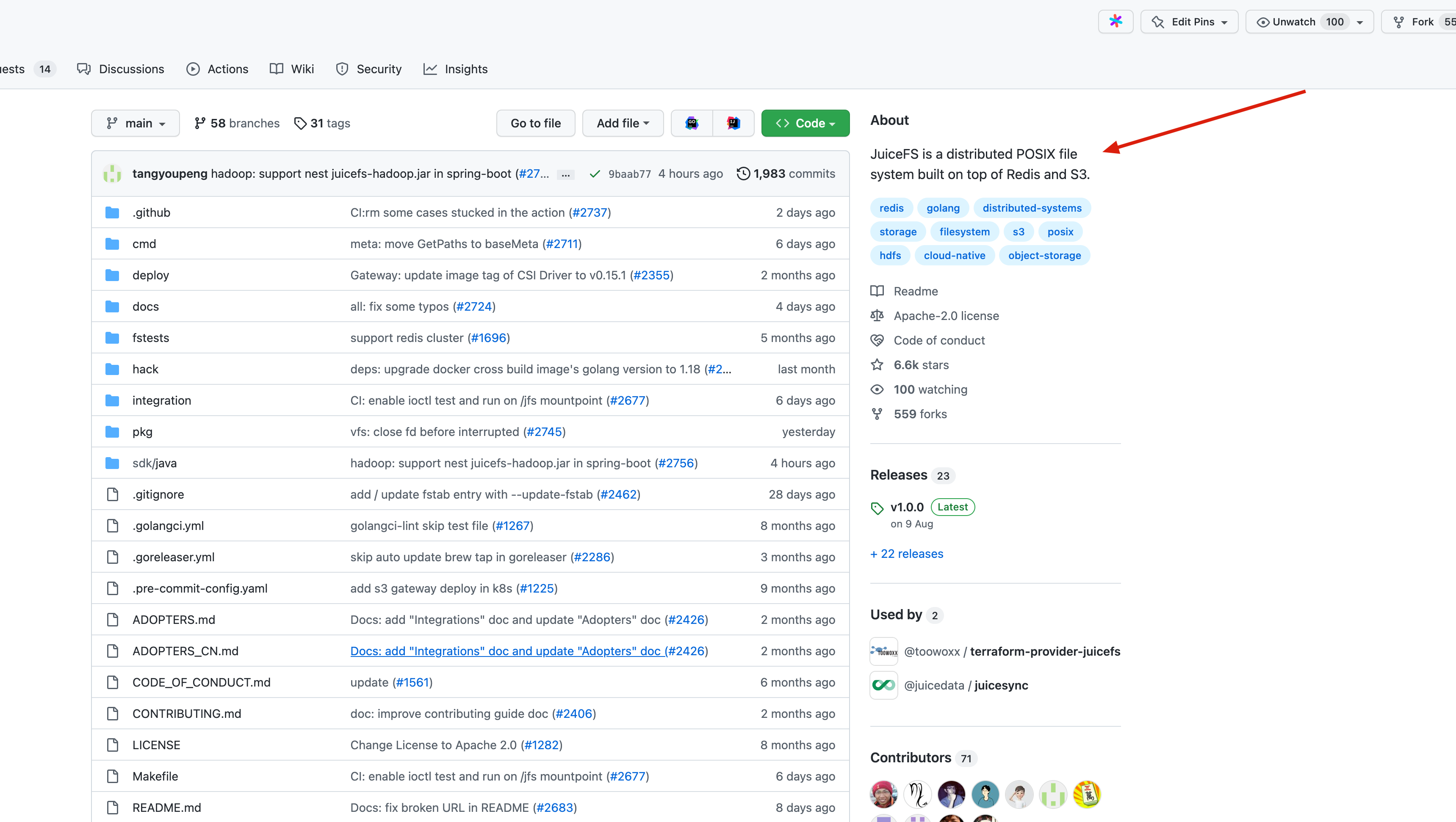Click the Go to file button

535,123
